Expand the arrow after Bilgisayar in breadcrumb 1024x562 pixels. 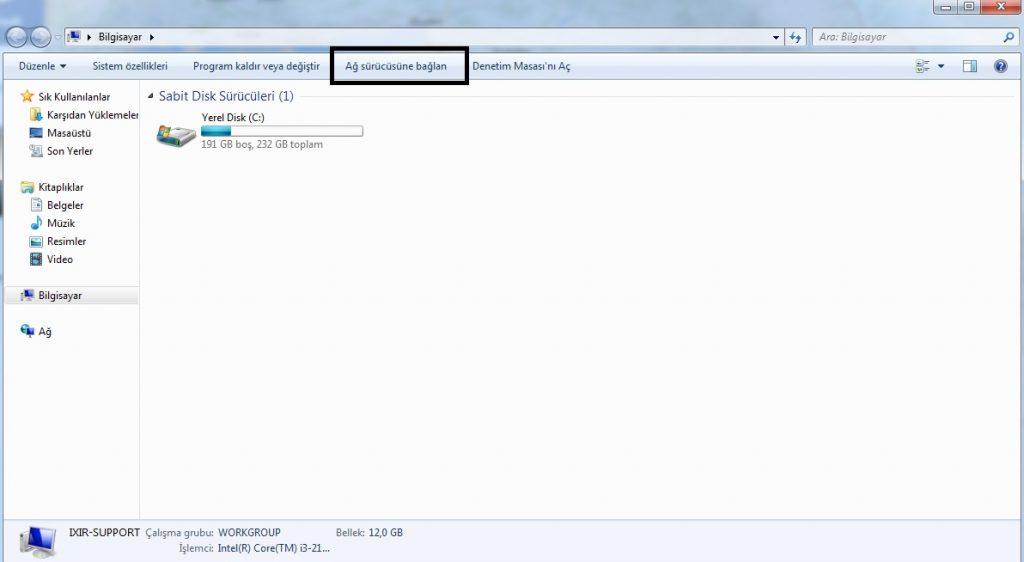click(x=152, y=37)
